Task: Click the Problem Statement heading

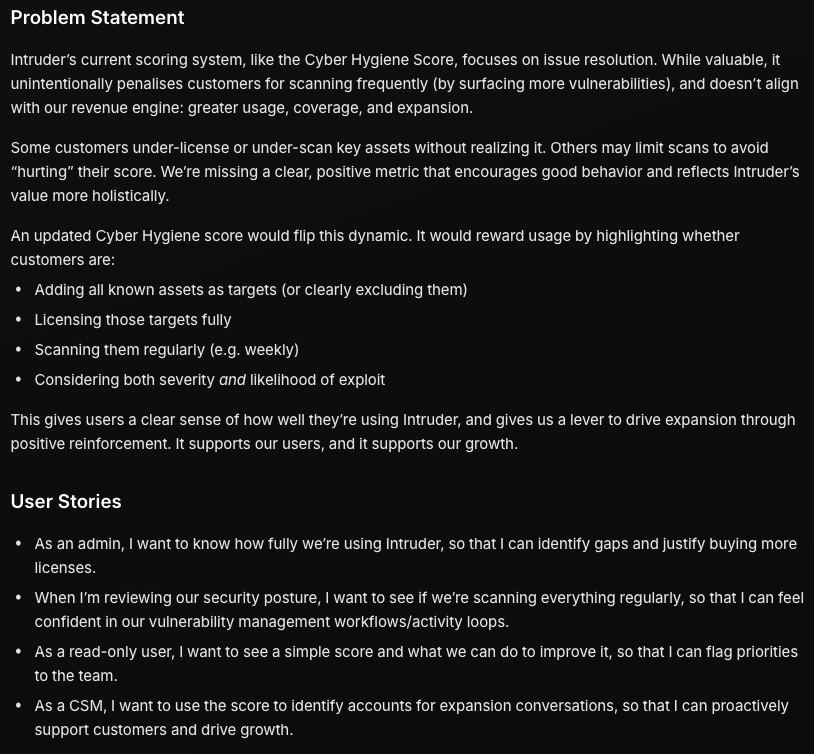Action: pos(97,18)
